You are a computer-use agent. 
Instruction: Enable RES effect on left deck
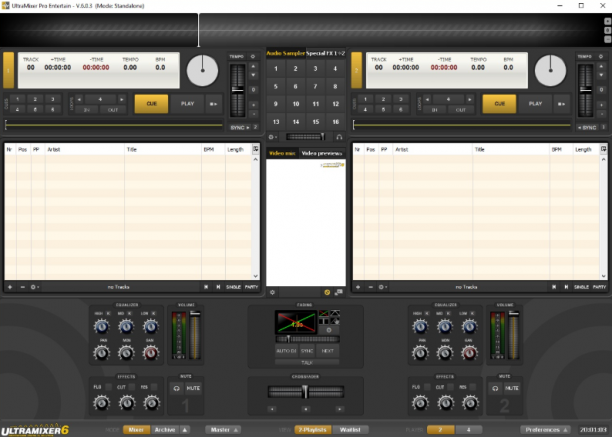(x=154, y=387)
